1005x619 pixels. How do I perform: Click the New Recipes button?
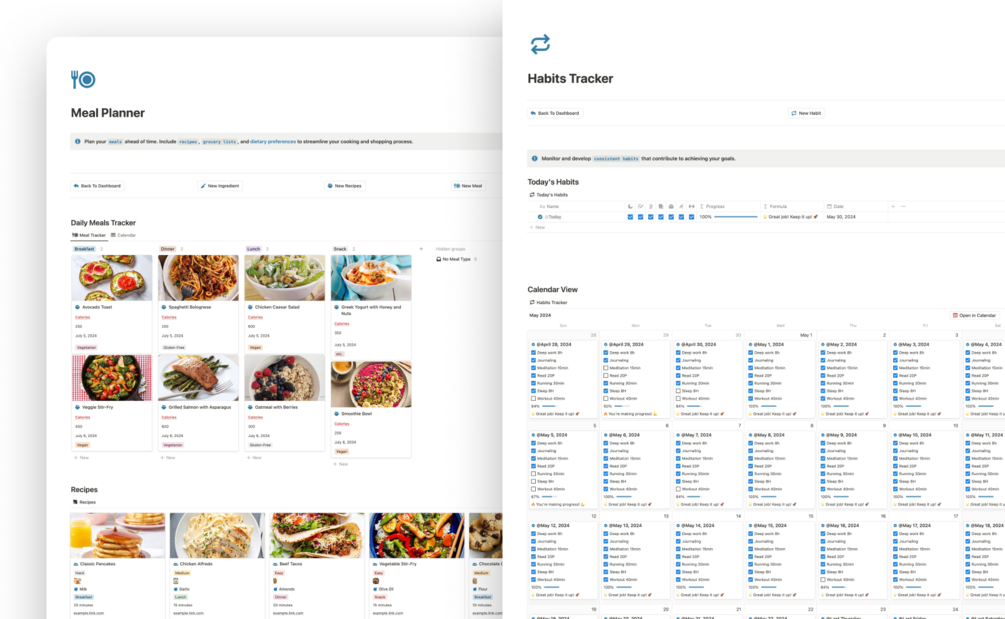pyautogui.click(x=344, y=186)
